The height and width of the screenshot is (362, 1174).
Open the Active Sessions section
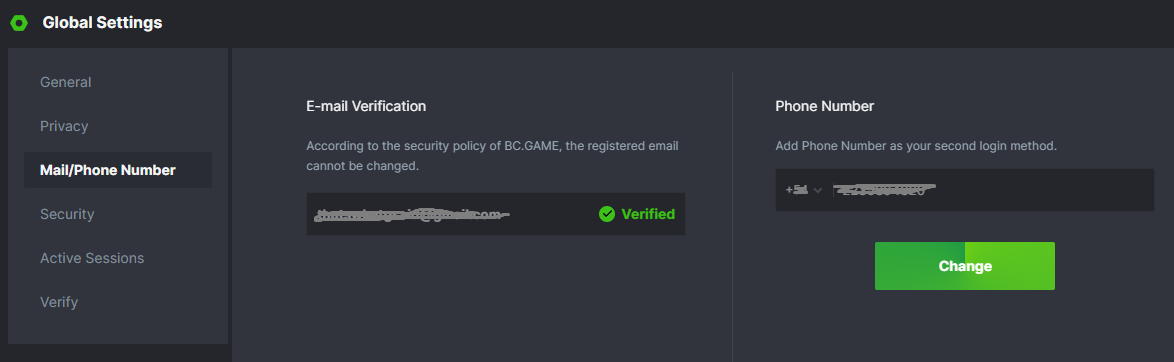(x=92, y=258)
